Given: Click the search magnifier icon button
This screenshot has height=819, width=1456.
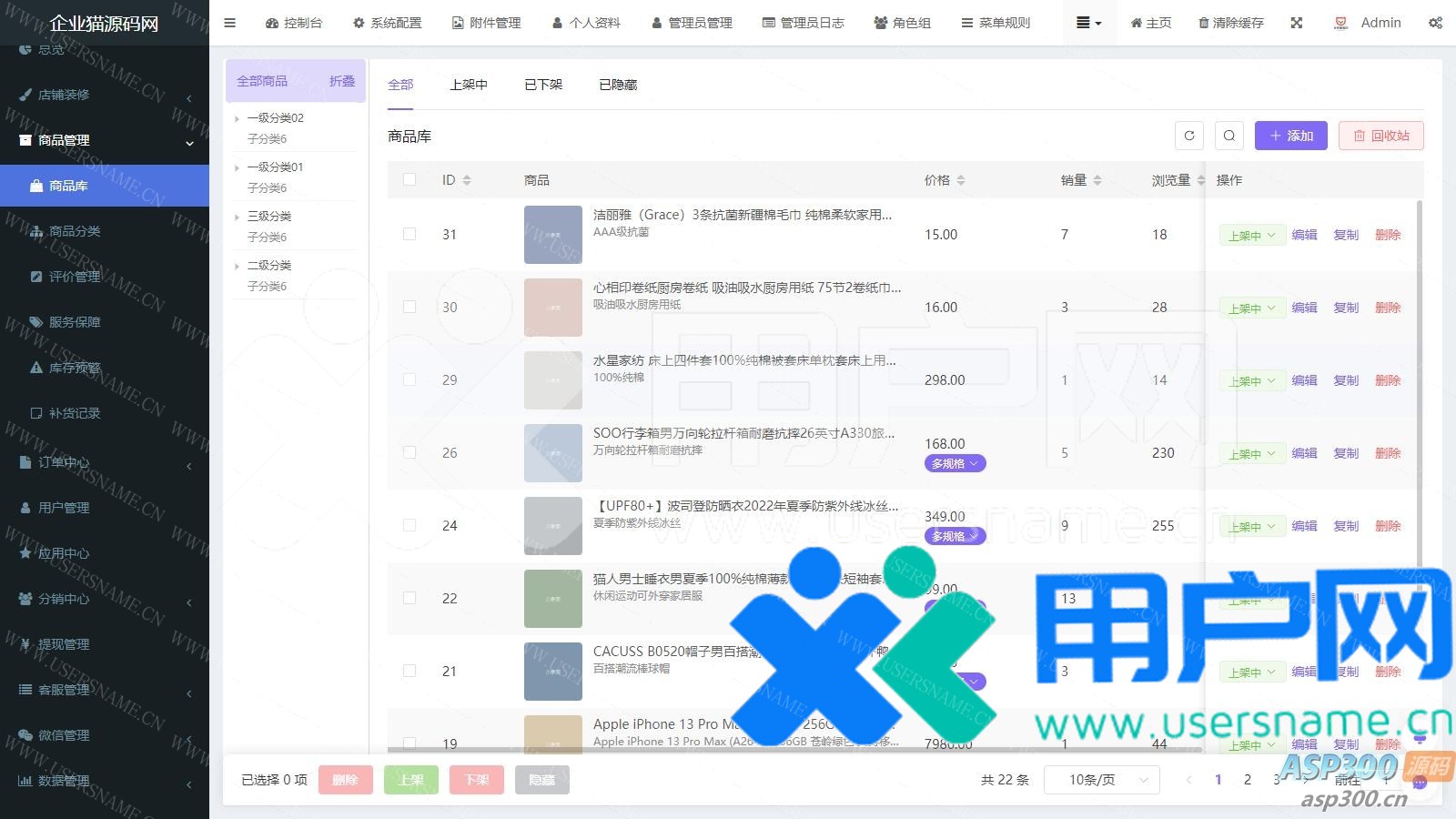Looking at the screenshot, I should 1229,136.
